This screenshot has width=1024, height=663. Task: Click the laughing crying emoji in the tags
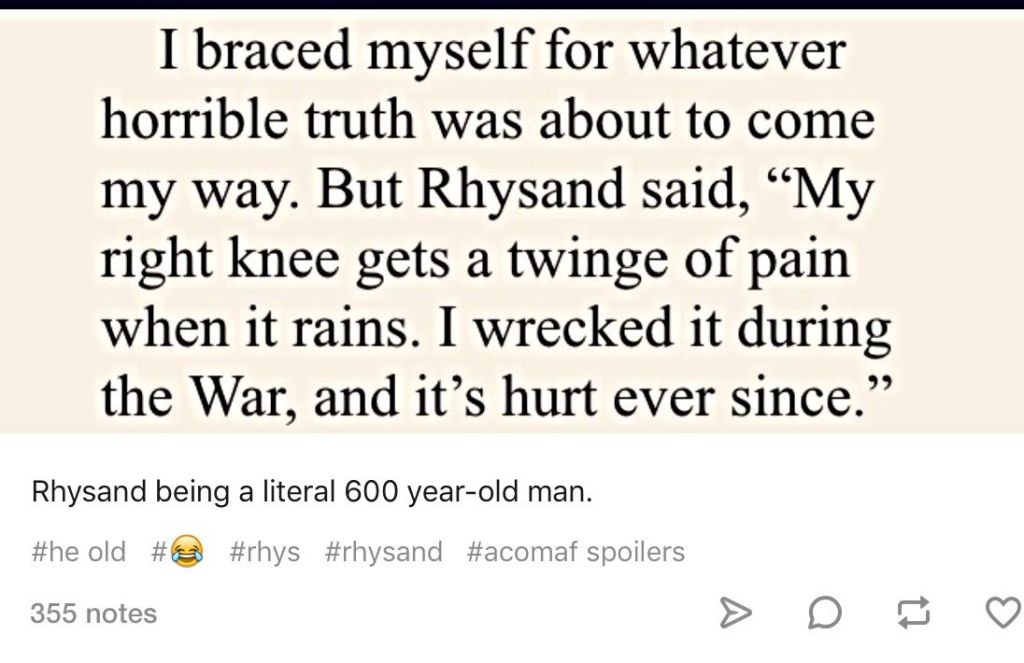[187, 551]
